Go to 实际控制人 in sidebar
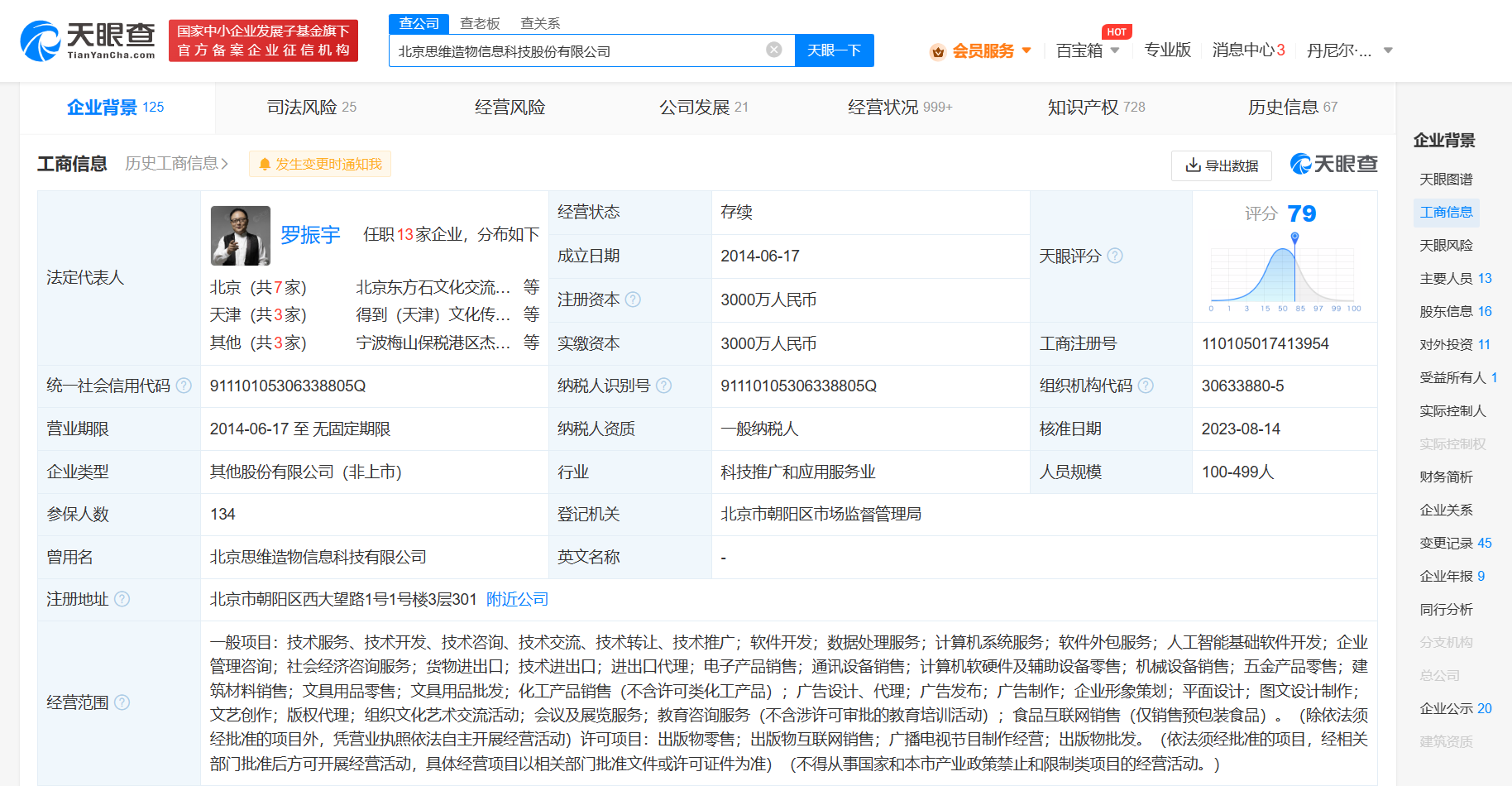 (1452, 410)
